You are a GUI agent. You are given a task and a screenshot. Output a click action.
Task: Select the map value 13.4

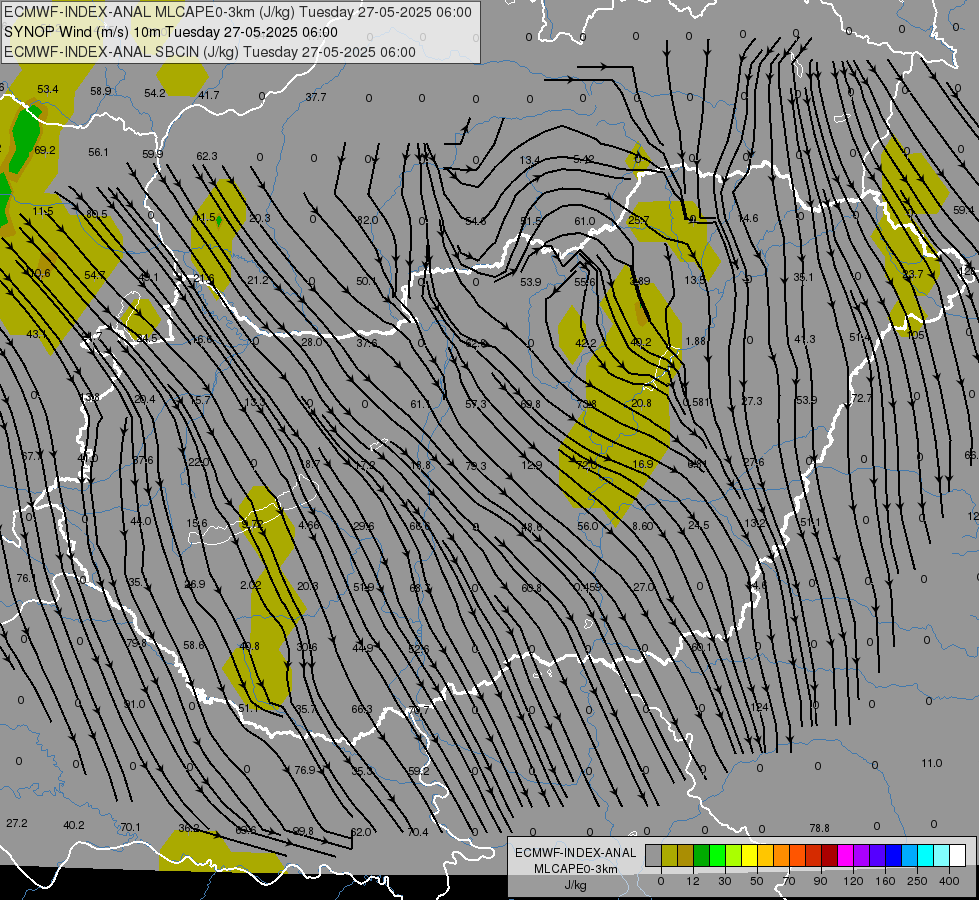click(529, 160)
